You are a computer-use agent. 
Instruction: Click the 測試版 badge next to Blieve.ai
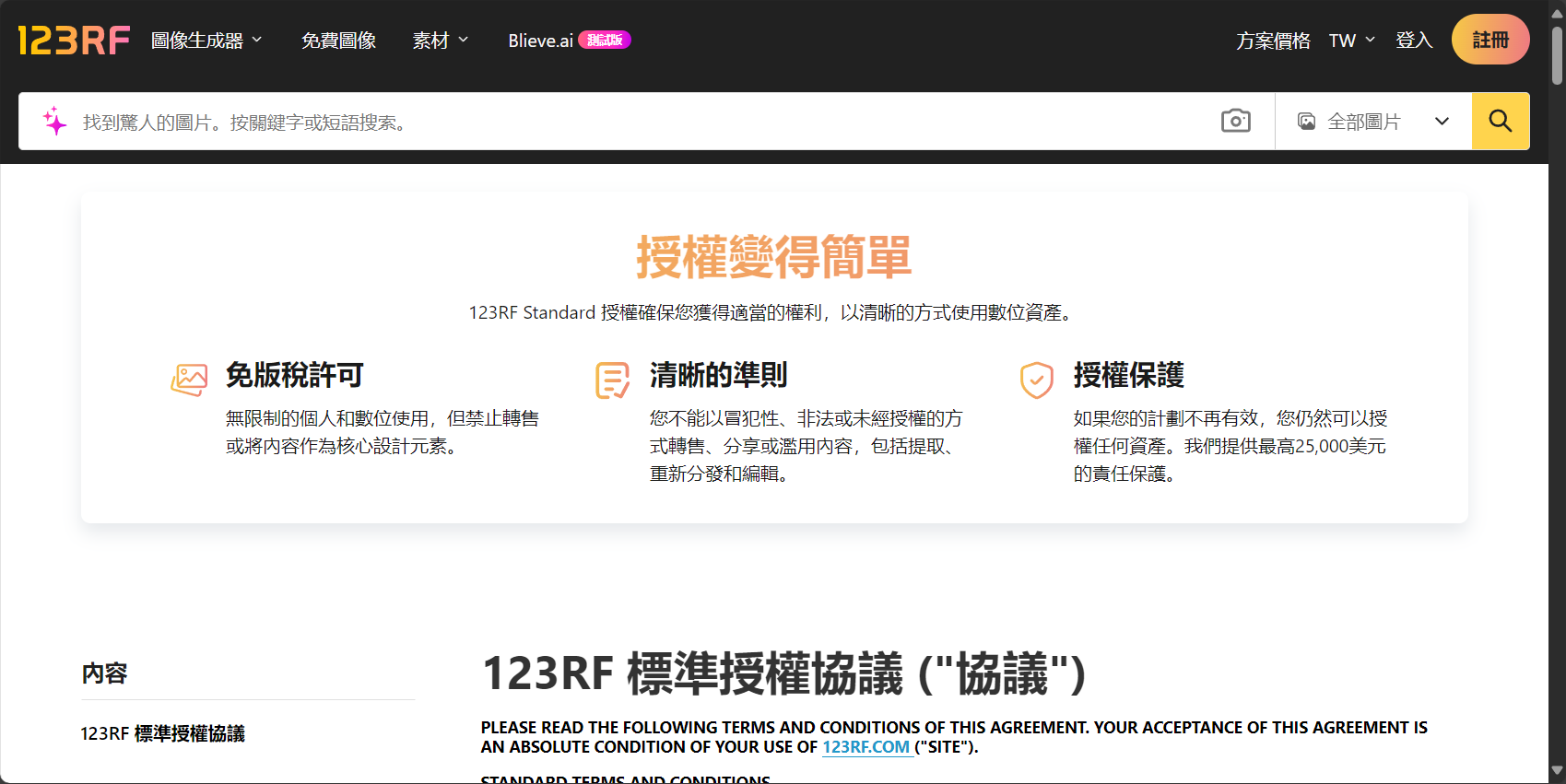(x=605, y=41)
